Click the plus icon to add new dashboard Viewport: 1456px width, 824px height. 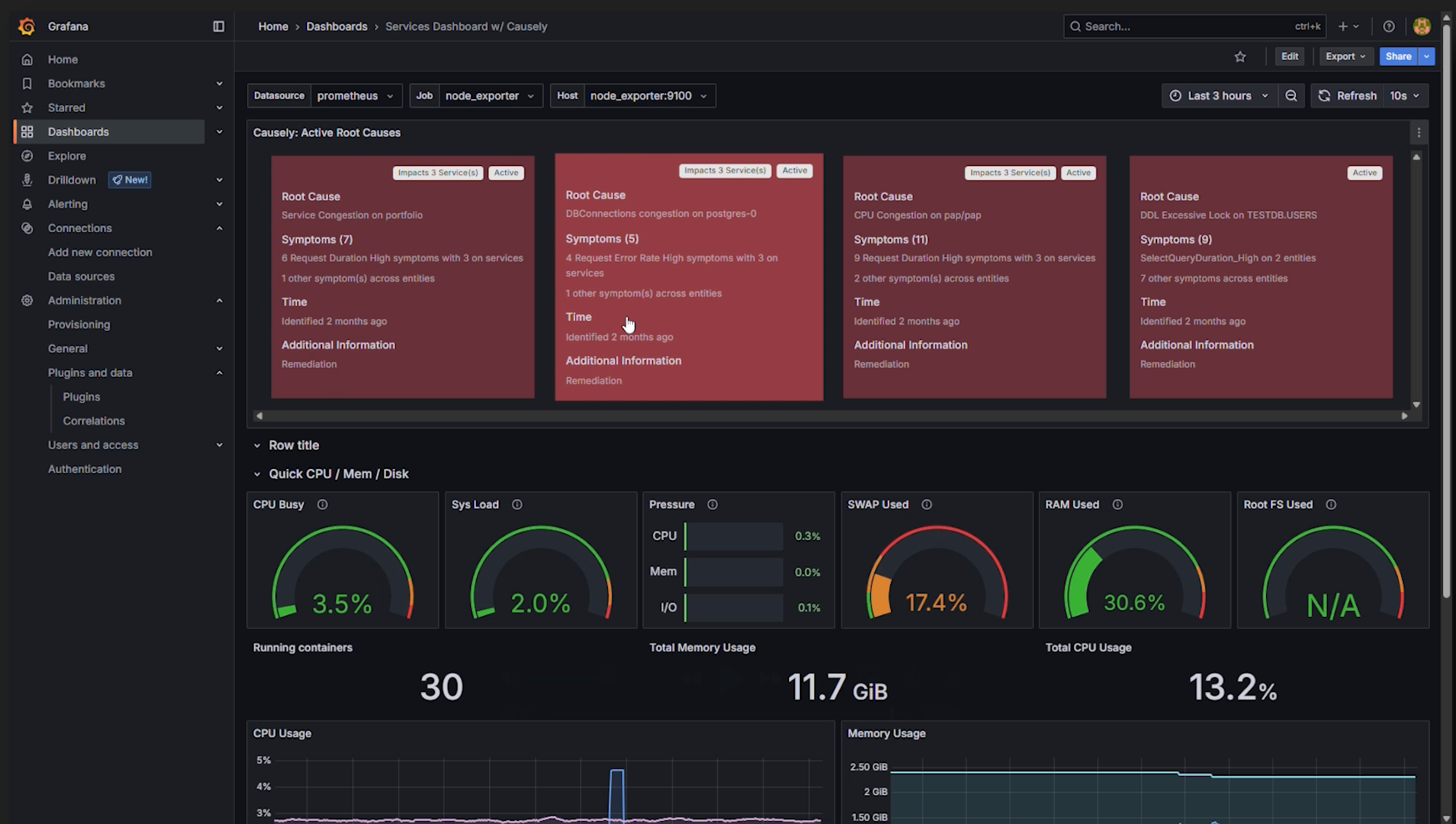click(x=1342, y=25)
